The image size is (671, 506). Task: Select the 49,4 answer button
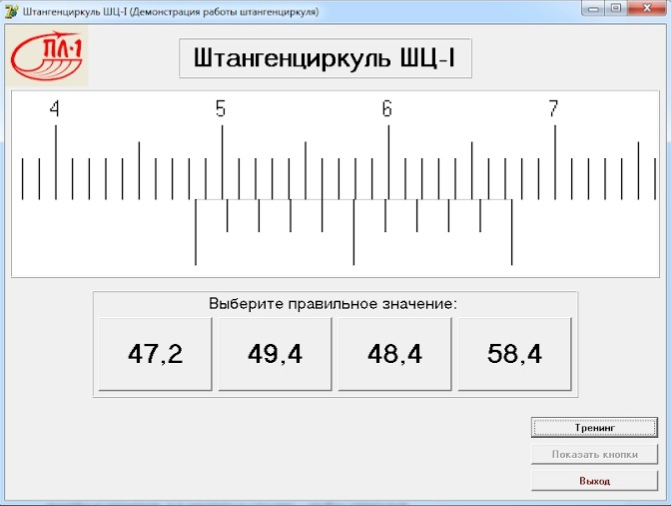[x=275, y=354]
